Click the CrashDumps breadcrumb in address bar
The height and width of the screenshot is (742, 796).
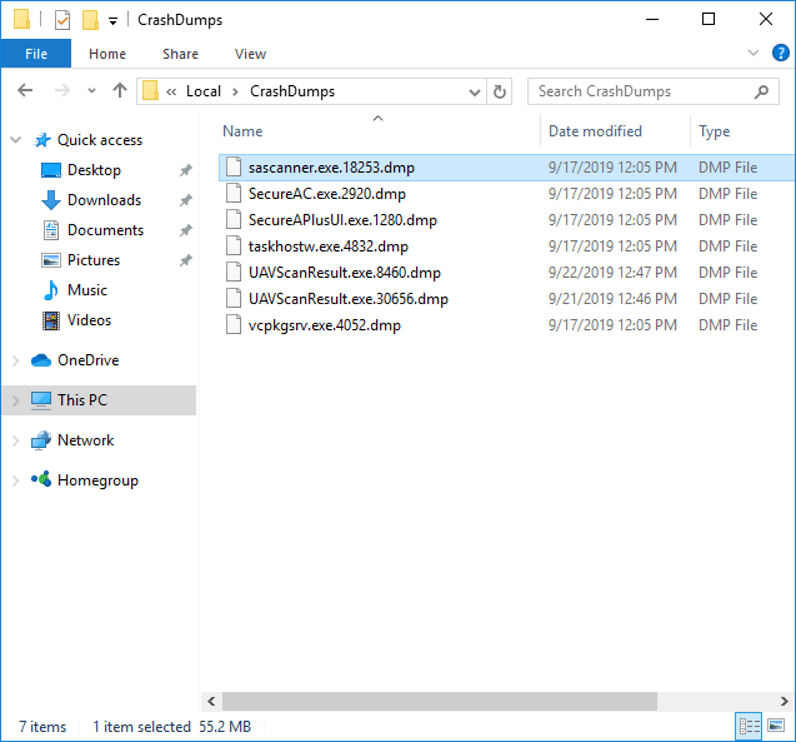coord(292,91)
